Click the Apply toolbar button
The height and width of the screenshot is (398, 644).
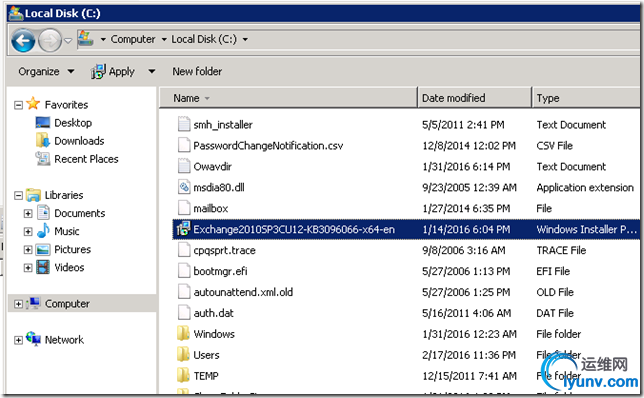pos(113,71)
